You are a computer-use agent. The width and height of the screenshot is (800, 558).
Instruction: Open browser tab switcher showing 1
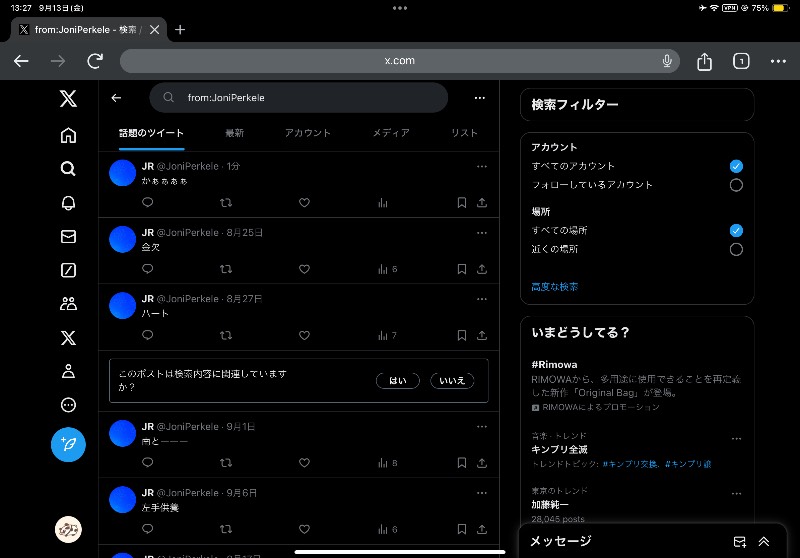[741, 61]
